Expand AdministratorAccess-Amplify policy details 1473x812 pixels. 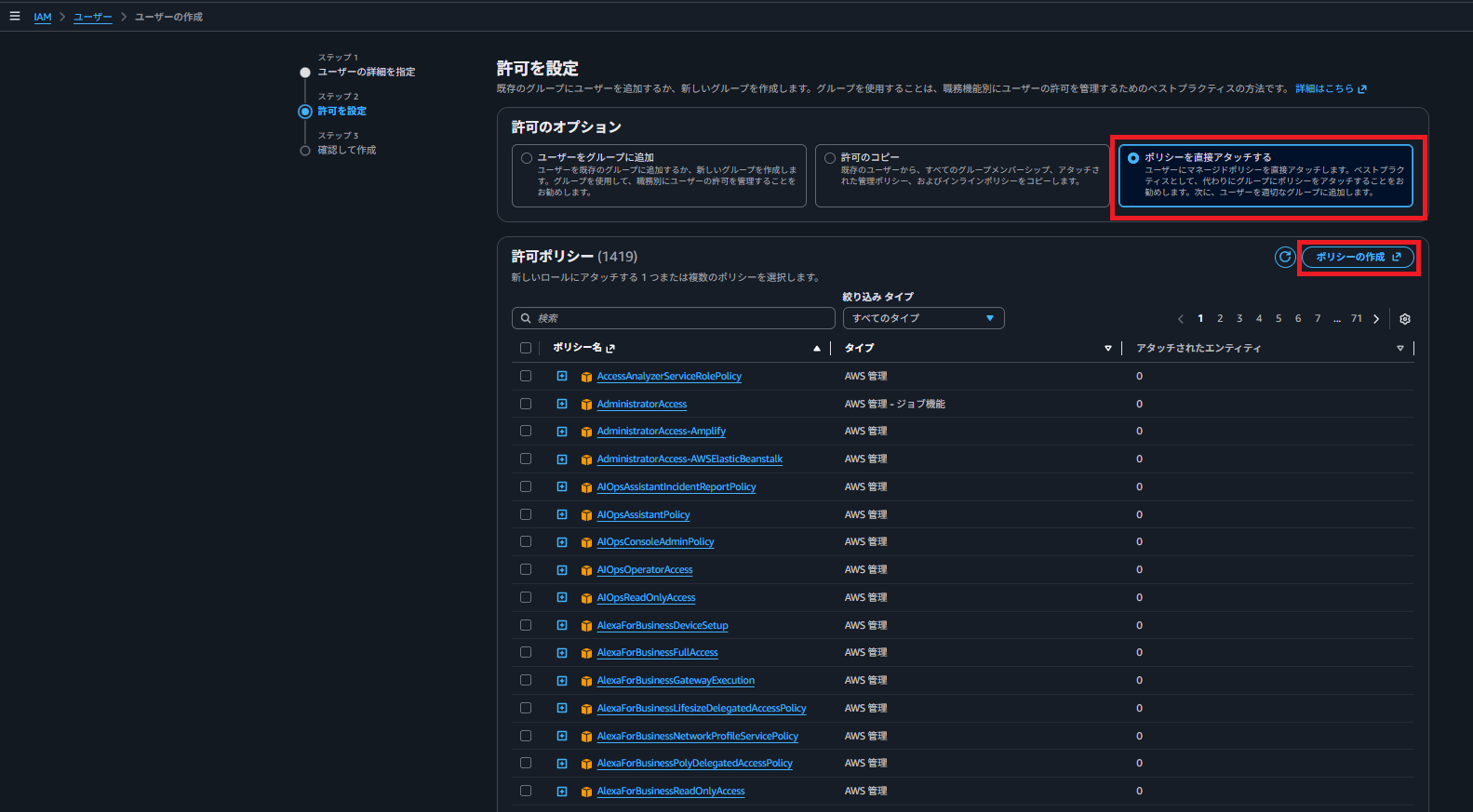[x=562, y=432]
